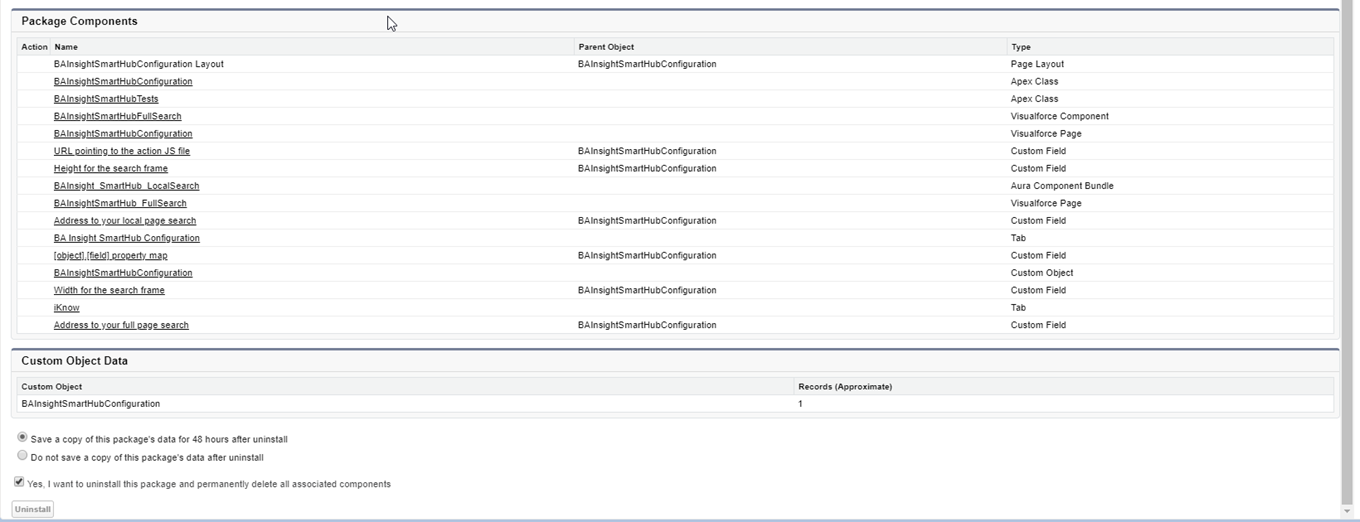Open the iKnow tab link

pyautogui.click(x=66, y=308)
